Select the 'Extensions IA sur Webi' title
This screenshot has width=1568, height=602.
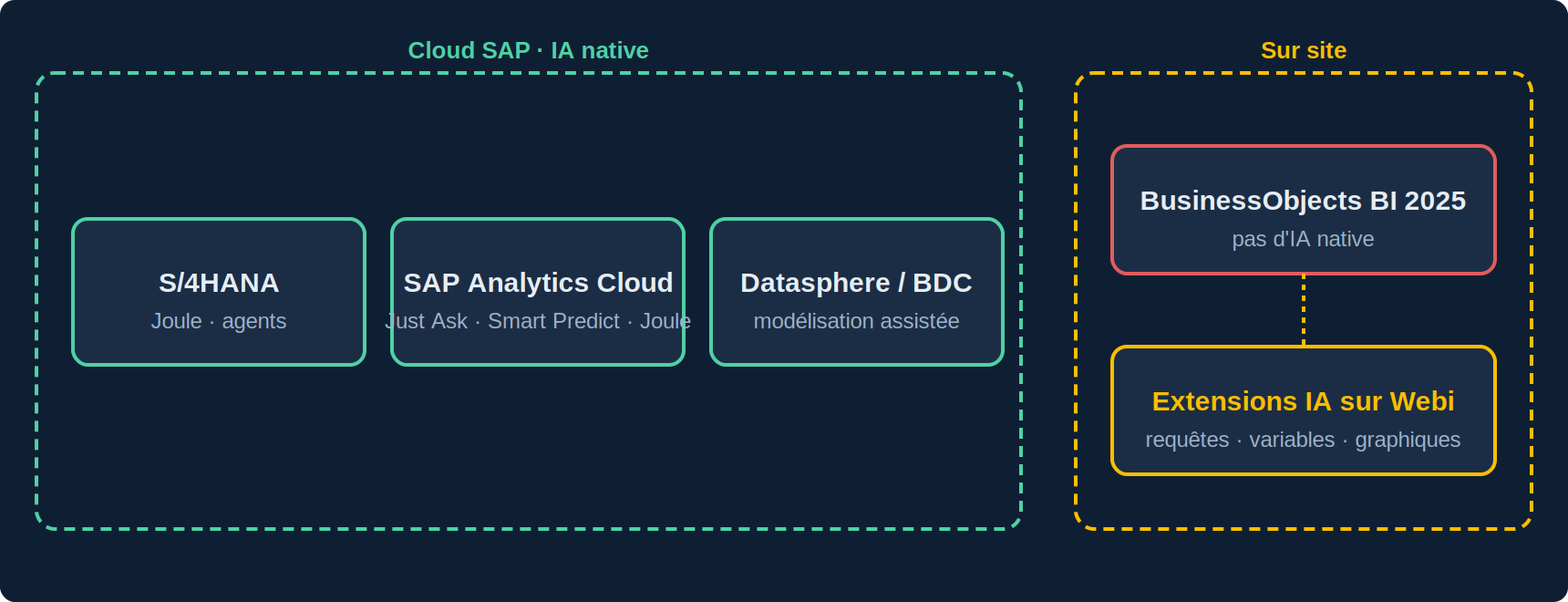[1304, 401]
